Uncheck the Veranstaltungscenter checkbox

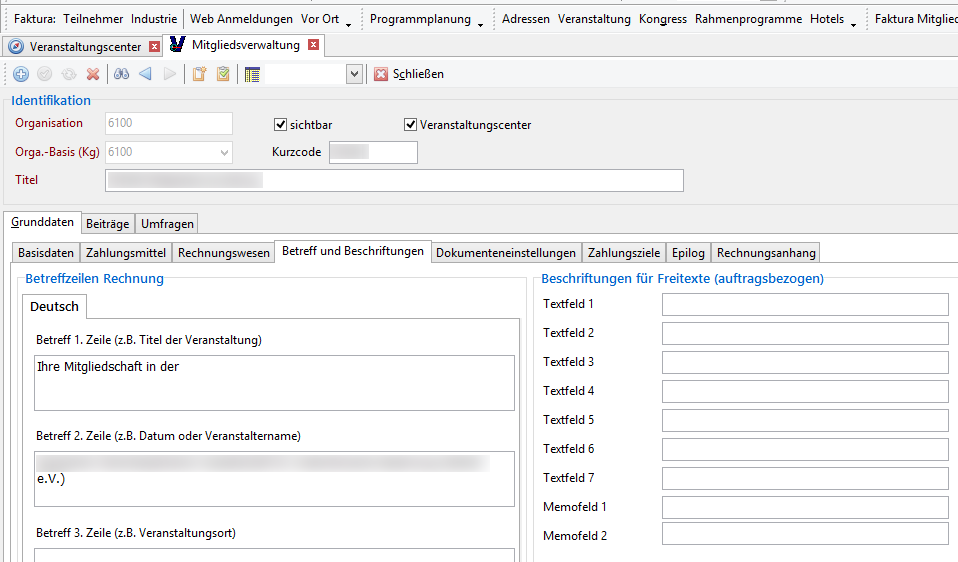410,125
